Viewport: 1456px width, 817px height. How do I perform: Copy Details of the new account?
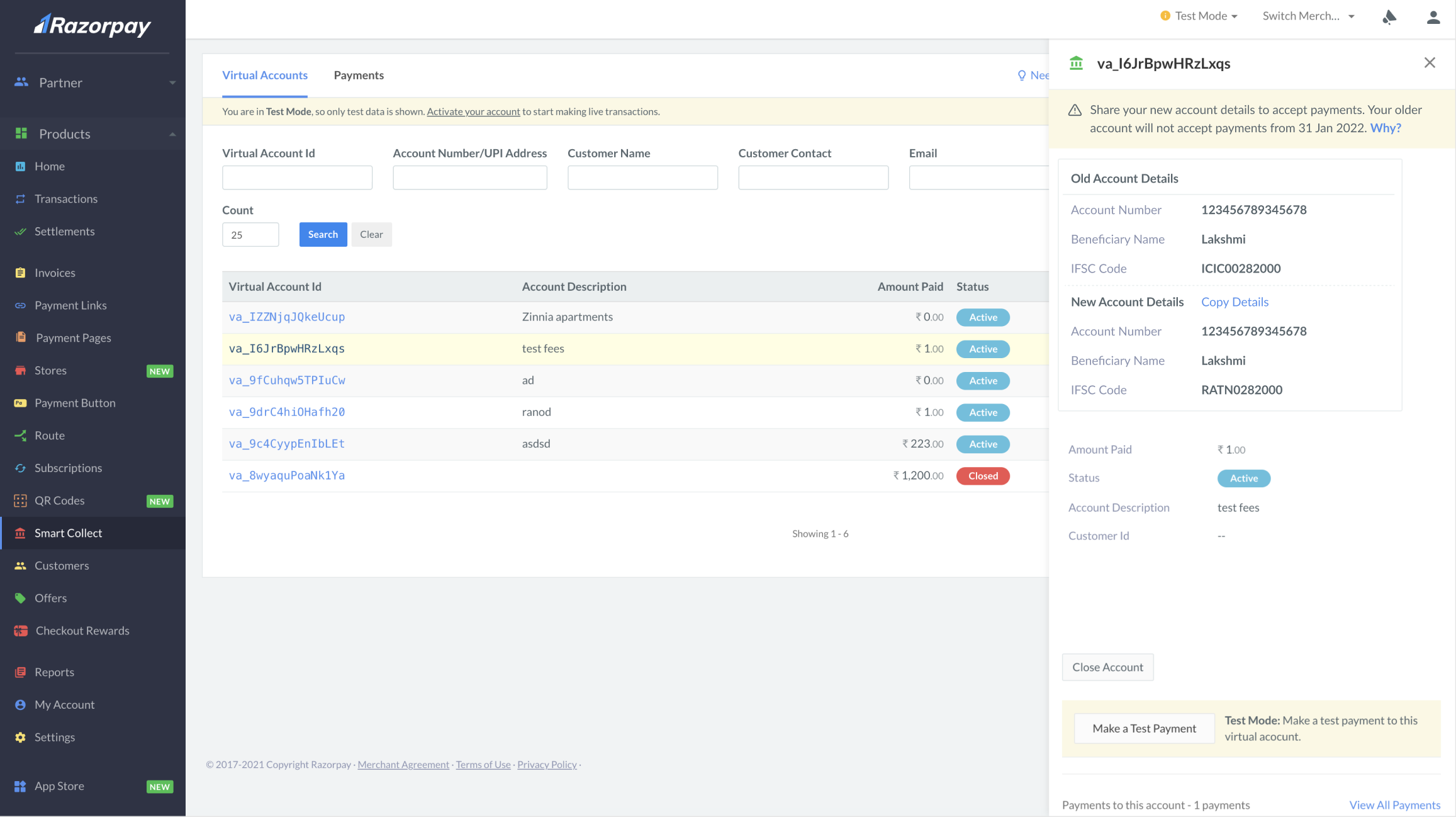(1234, 302)
